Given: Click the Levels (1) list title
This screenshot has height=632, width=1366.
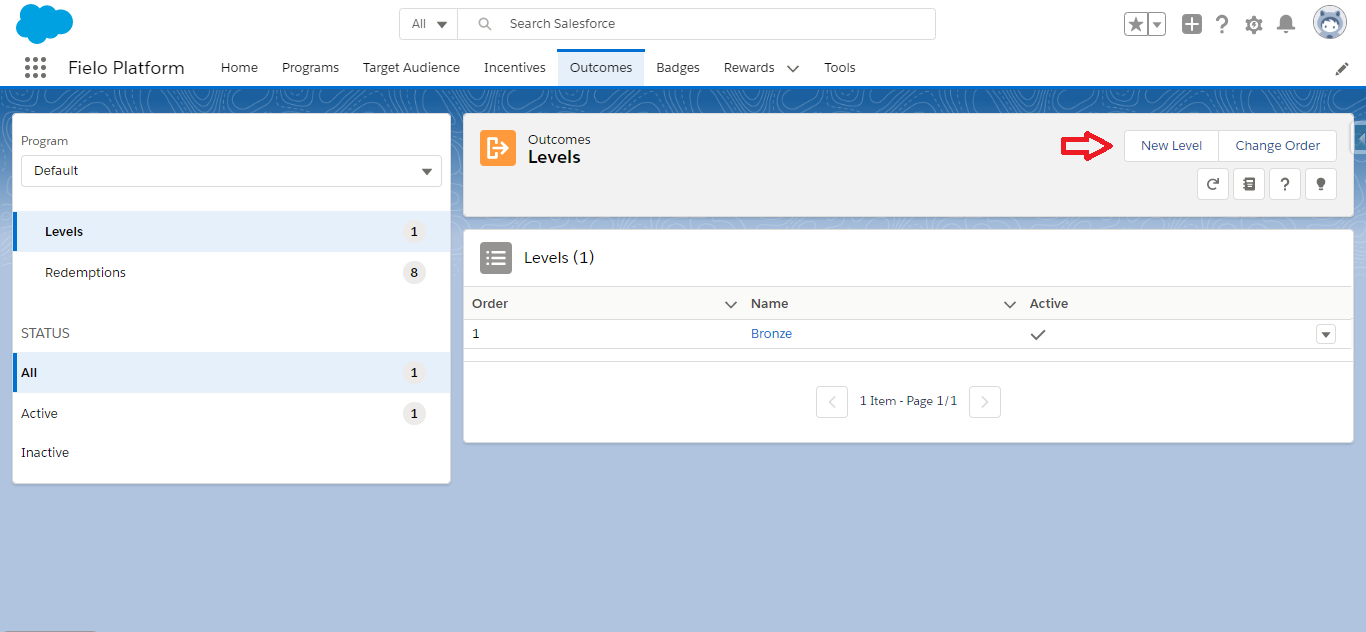Looking at the screenshot, I should (x=559, y=258).
